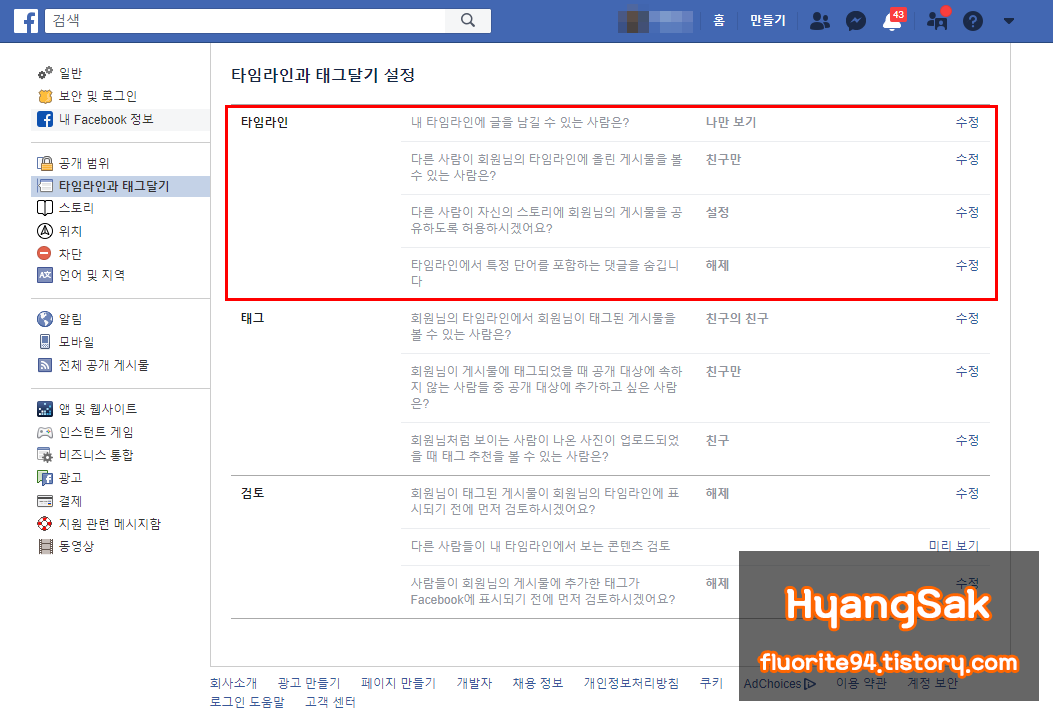Open 광고 만들기 footer link
This screenshot has height=720, width=1053.
tap(309, 683)
